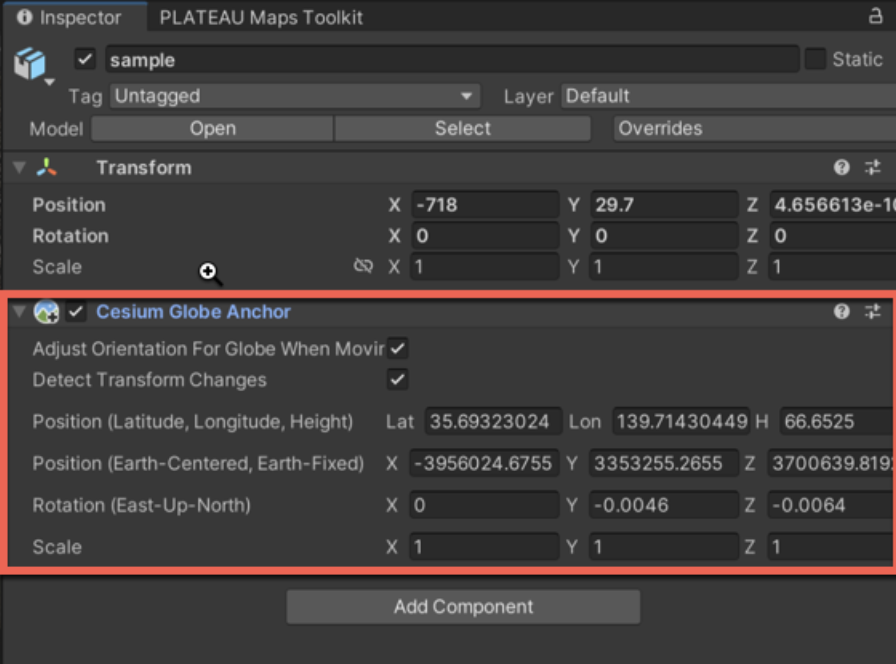Click ECEF X field -3956024.6755

[x=485, y=463]
